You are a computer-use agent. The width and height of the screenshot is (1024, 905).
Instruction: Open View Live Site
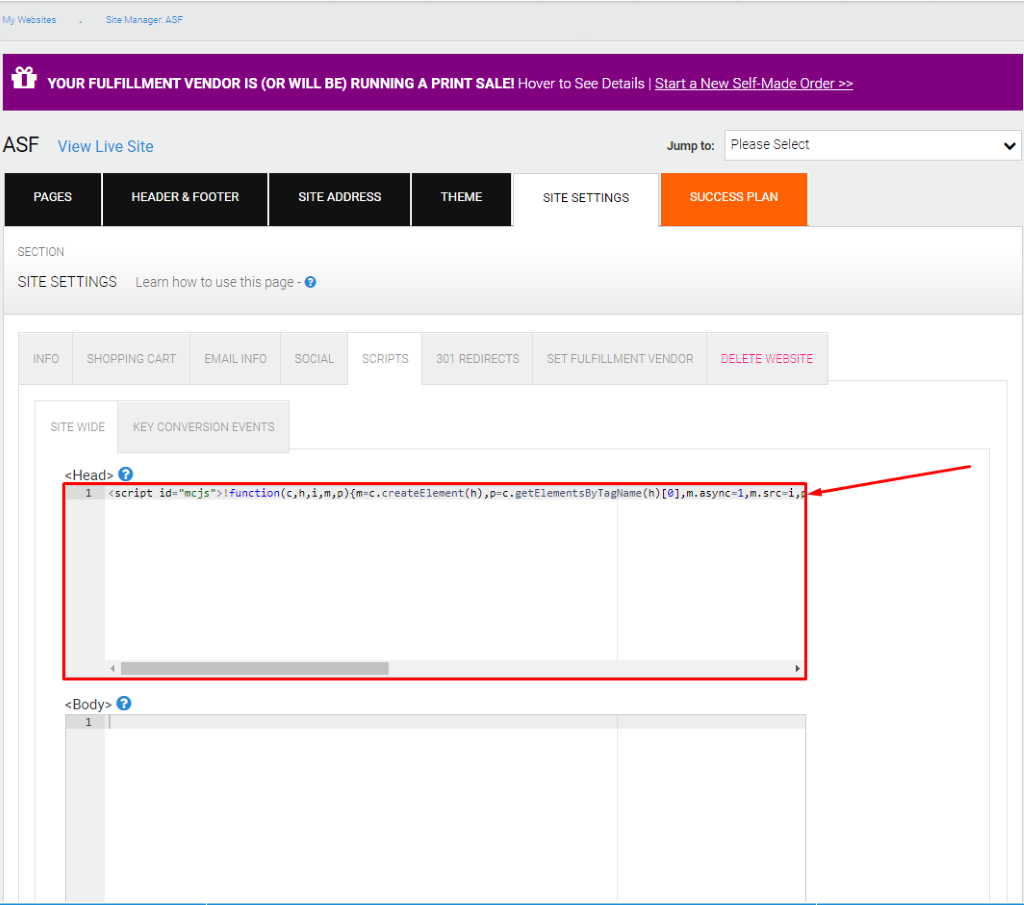[x=104, y=146]
